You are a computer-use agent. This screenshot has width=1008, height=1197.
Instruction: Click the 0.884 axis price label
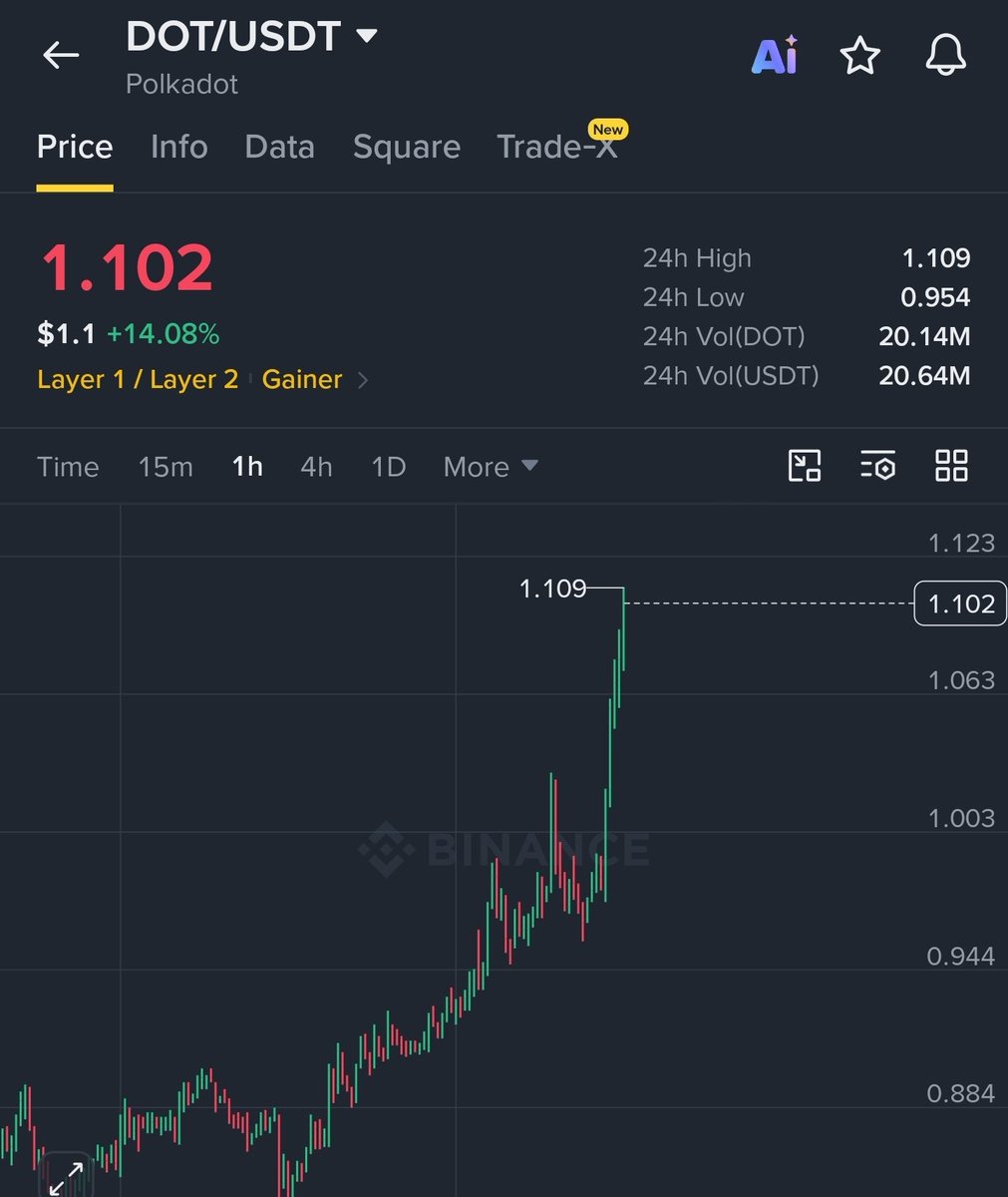point(960,1094)
